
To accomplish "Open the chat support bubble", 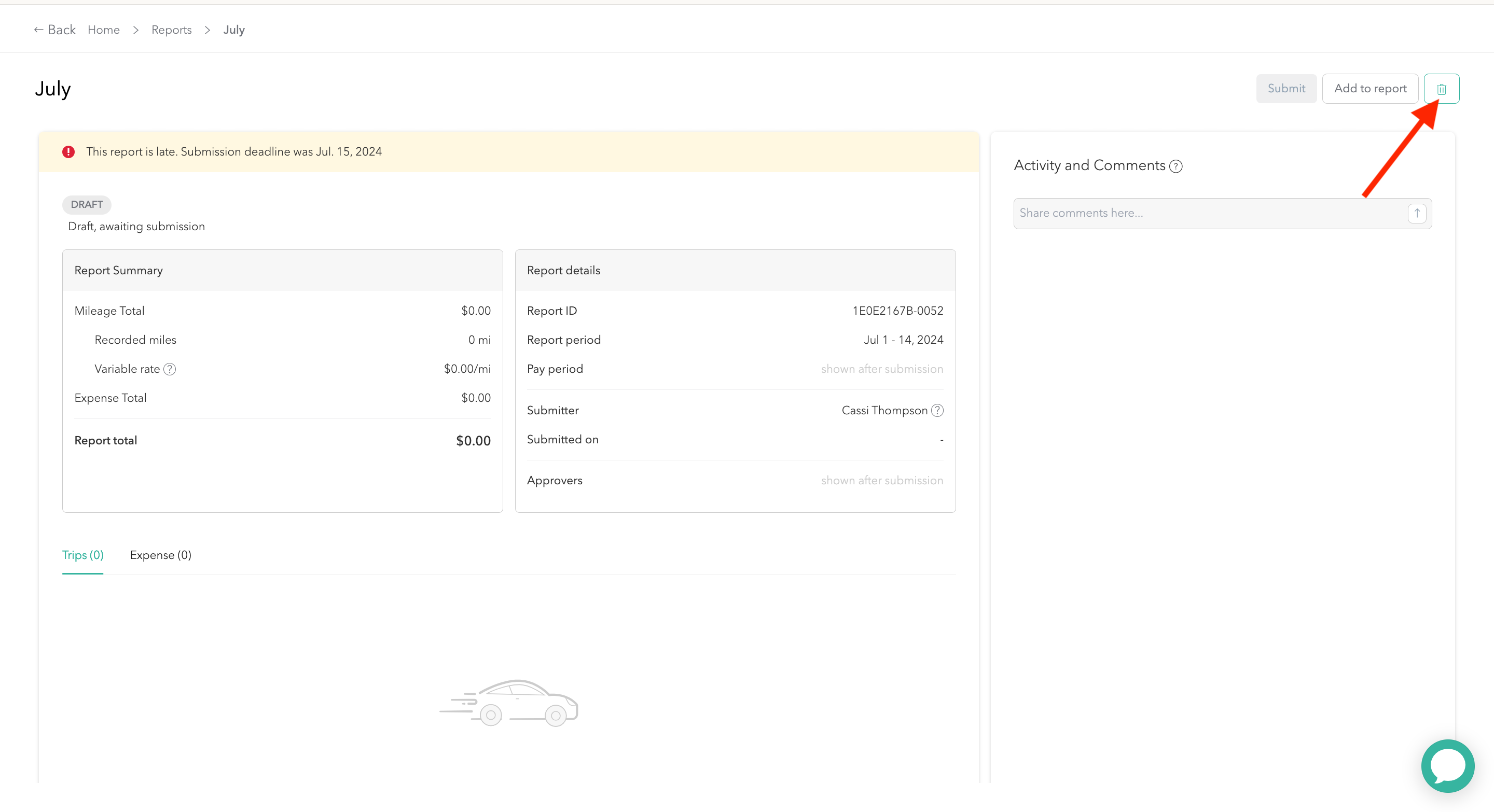I will (1448, 766).
